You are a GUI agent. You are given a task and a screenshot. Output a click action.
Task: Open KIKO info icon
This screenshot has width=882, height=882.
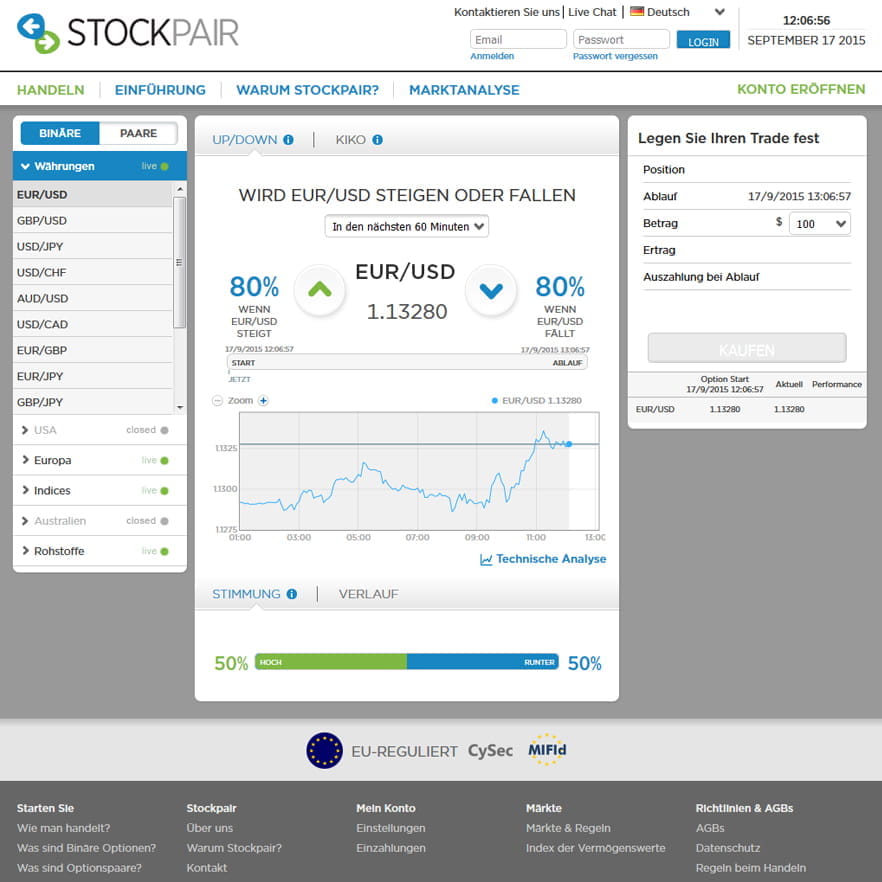tap(377, 140)
